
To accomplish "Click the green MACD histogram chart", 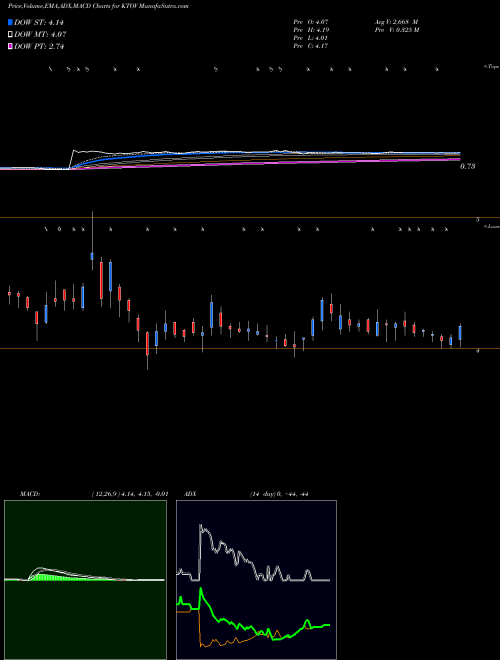I will 85,580.
